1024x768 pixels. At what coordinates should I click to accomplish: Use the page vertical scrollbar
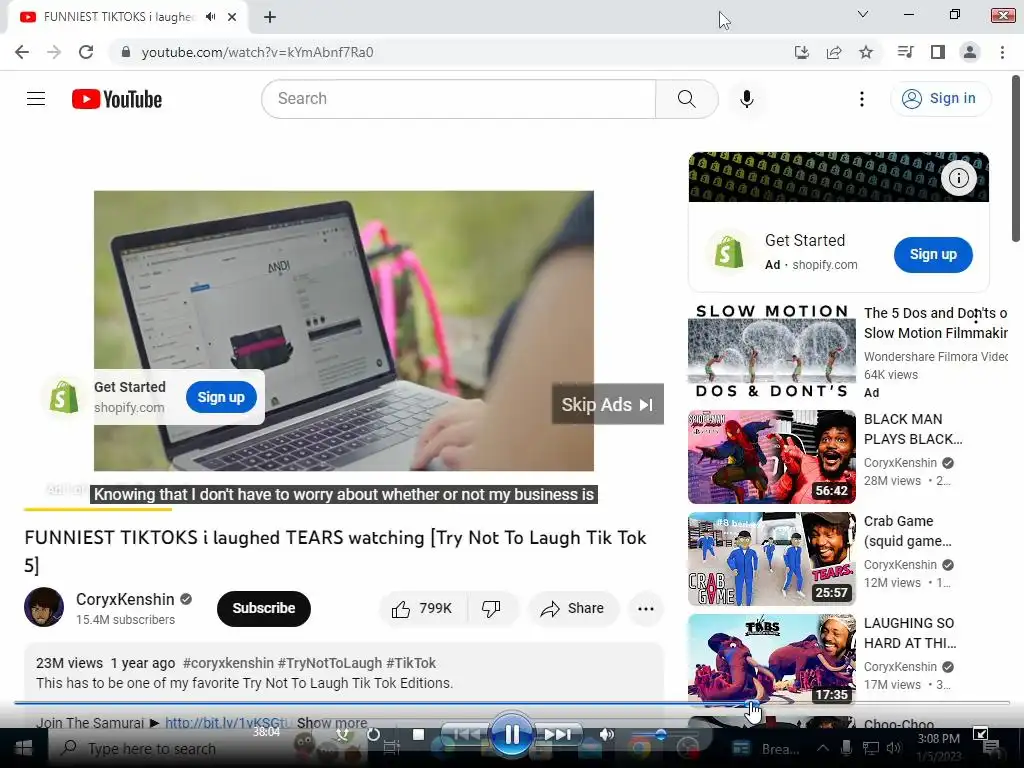1016,159
